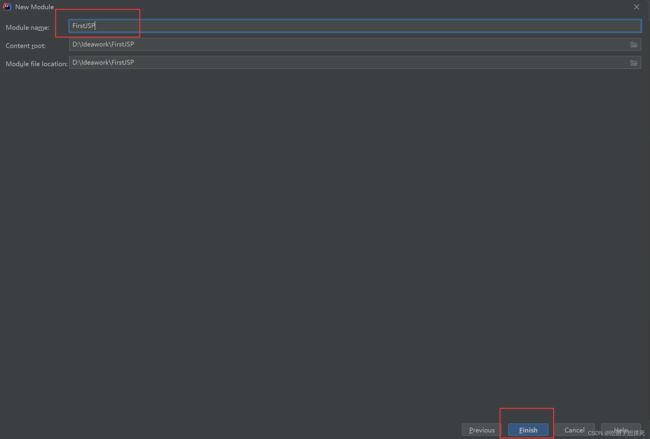The height and width of the screenshot is (439, 650).
Task: Click the Finish button
Action: click(x=528, y=430)
